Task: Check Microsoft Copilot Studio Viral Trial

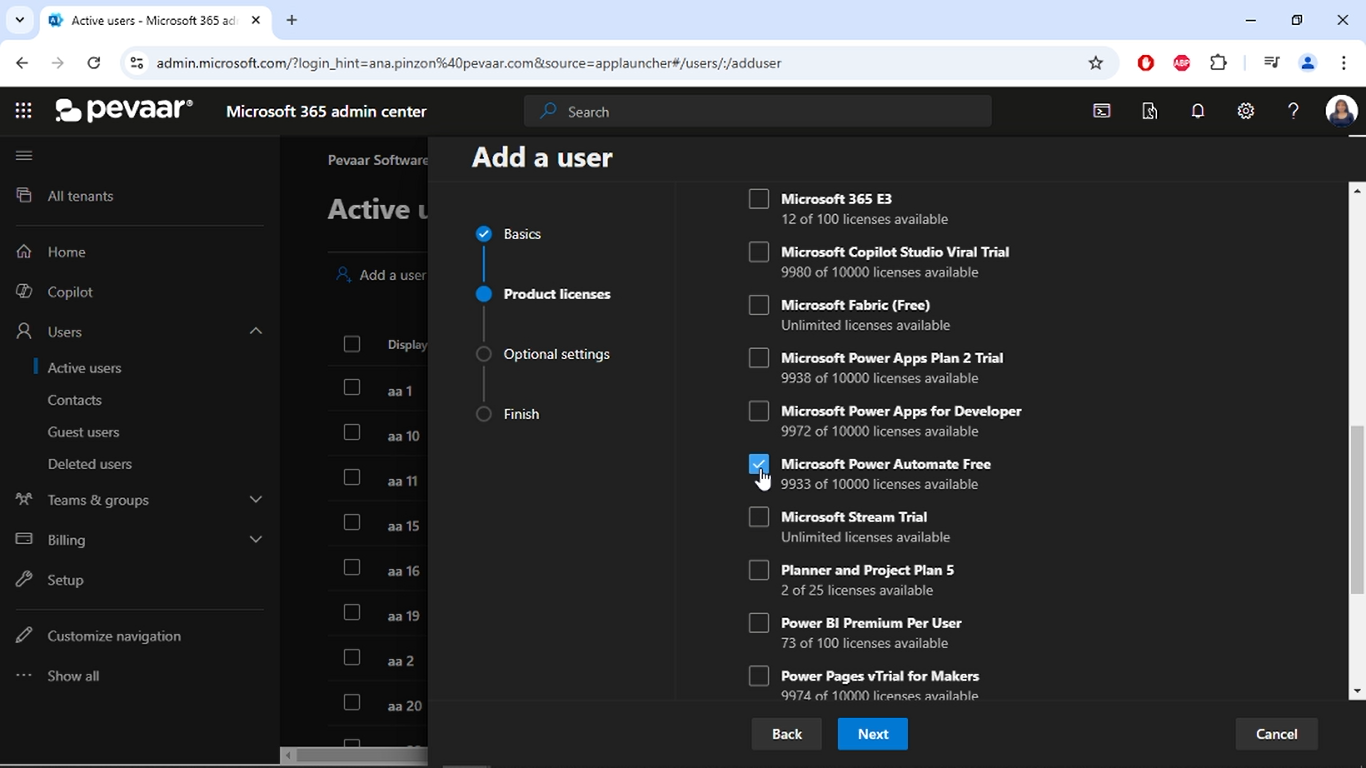Action: coord(759,252)
